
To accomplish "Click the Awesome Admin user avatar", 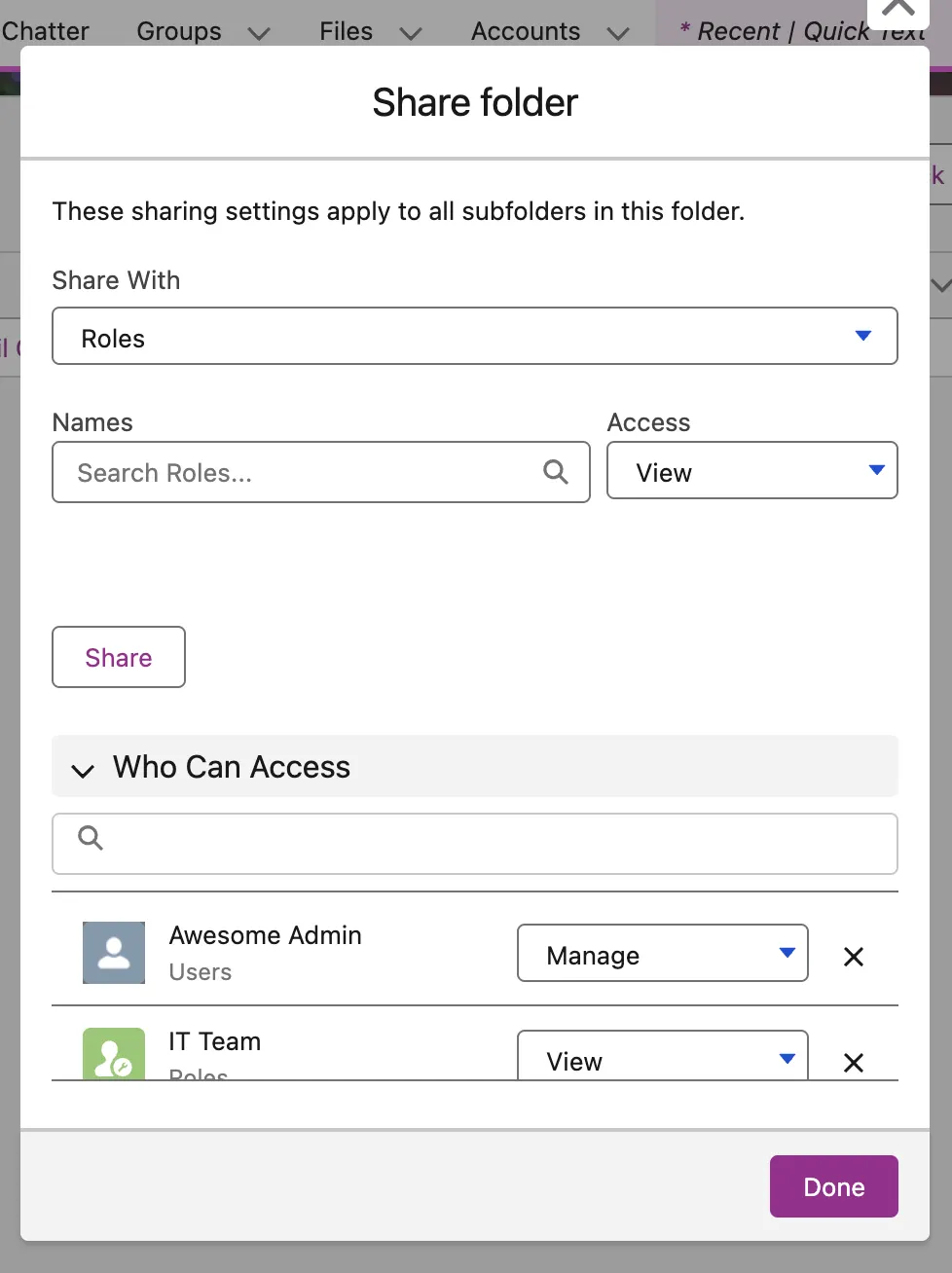I will tap(114, 953).
